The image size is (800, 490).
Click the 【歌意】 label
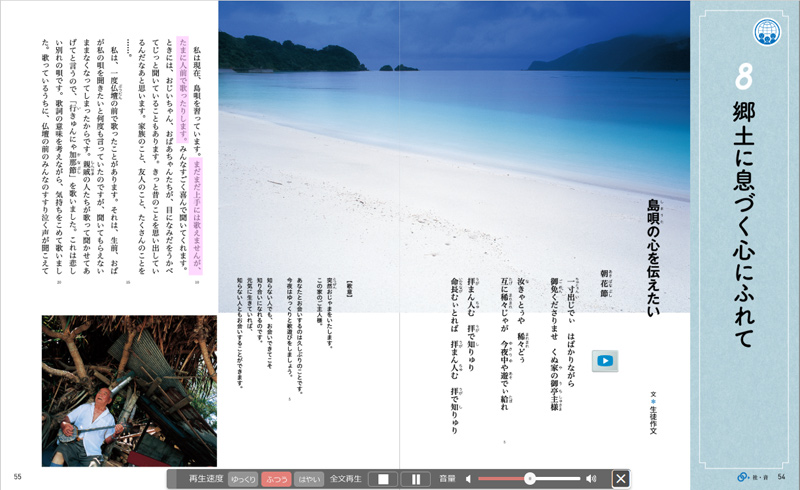(x=349, y=289)
